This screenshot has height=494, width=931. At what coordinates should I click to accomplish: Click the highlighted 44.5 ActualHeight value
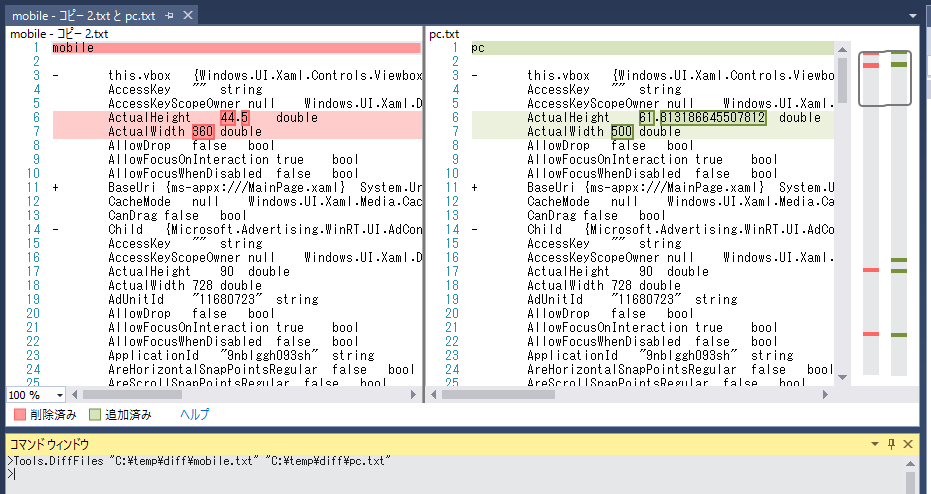(x=235, y=118)
